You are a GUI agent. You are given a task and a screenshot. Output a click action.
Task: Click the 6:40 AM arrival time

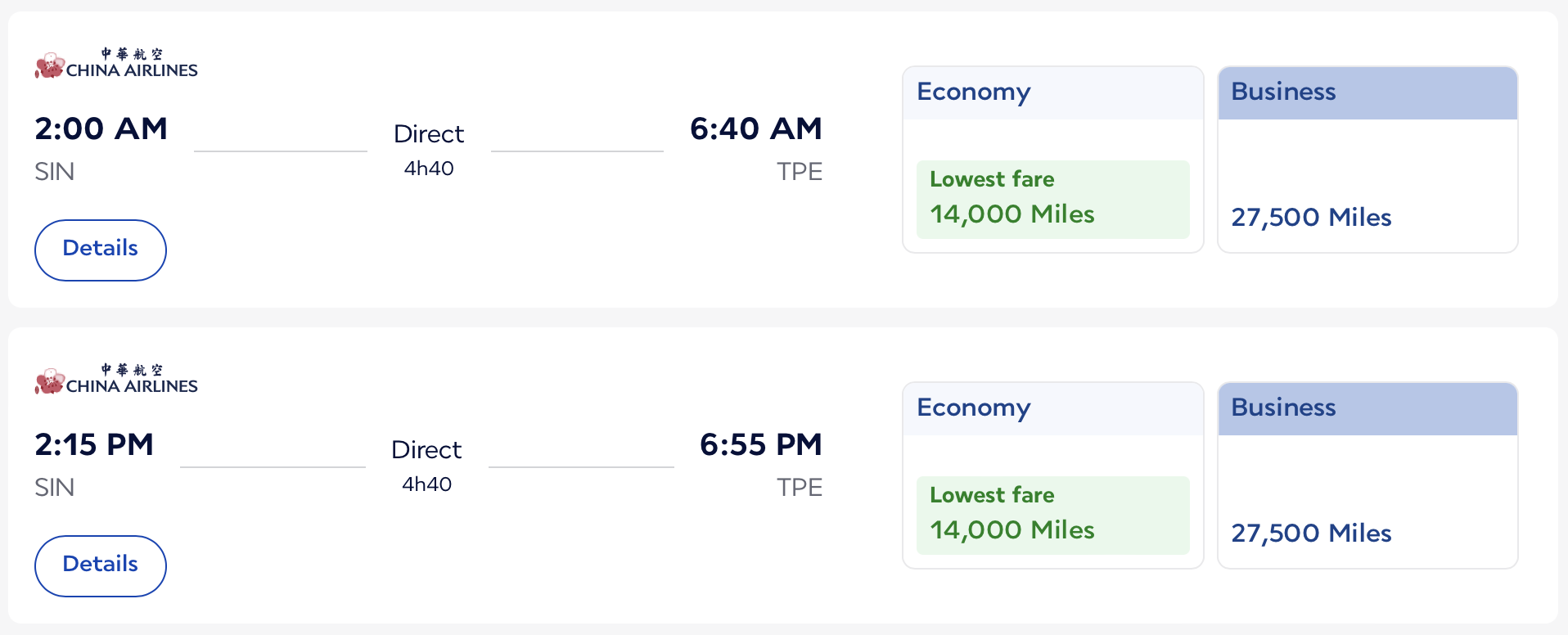click(755, 128)
